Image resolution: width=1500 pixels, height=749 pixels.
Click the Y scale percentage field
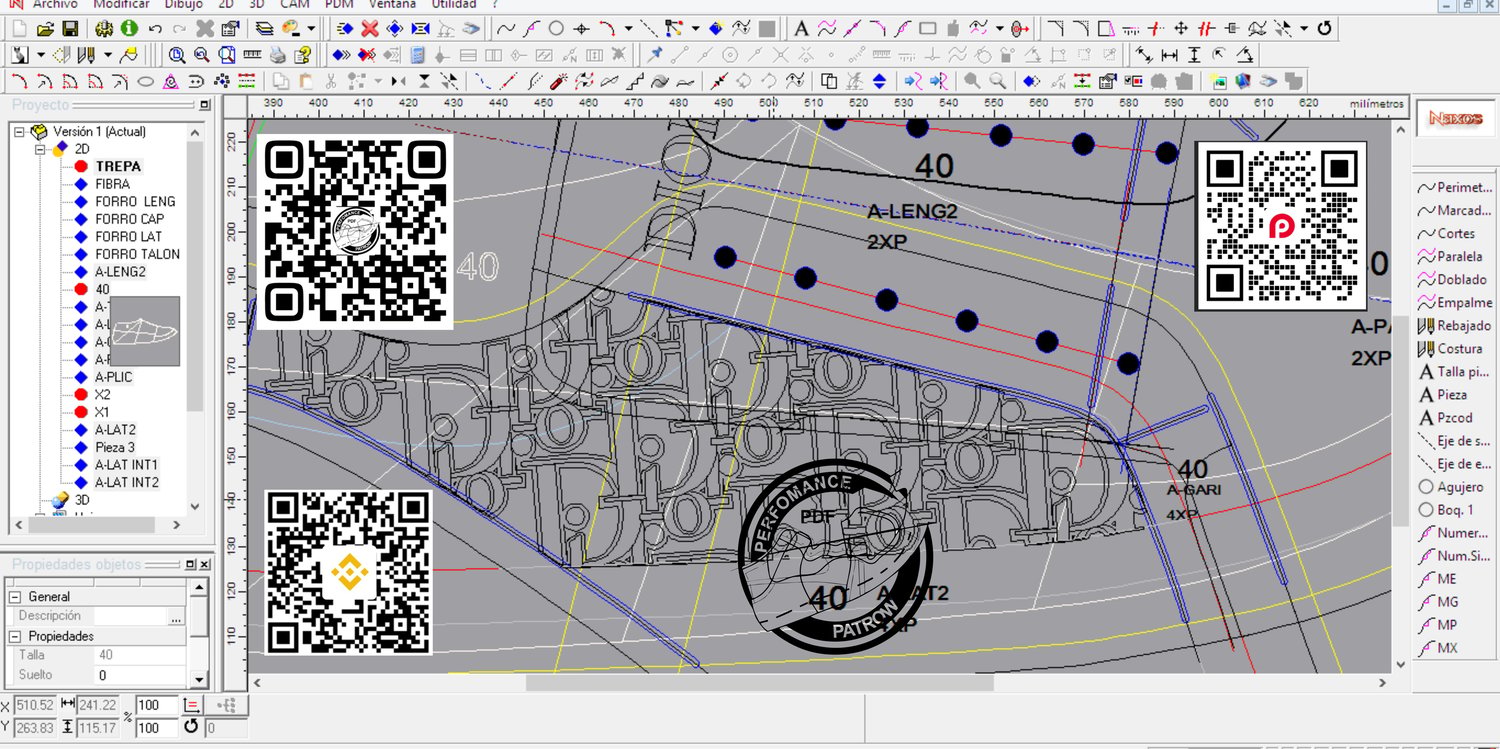click(156, 728)
